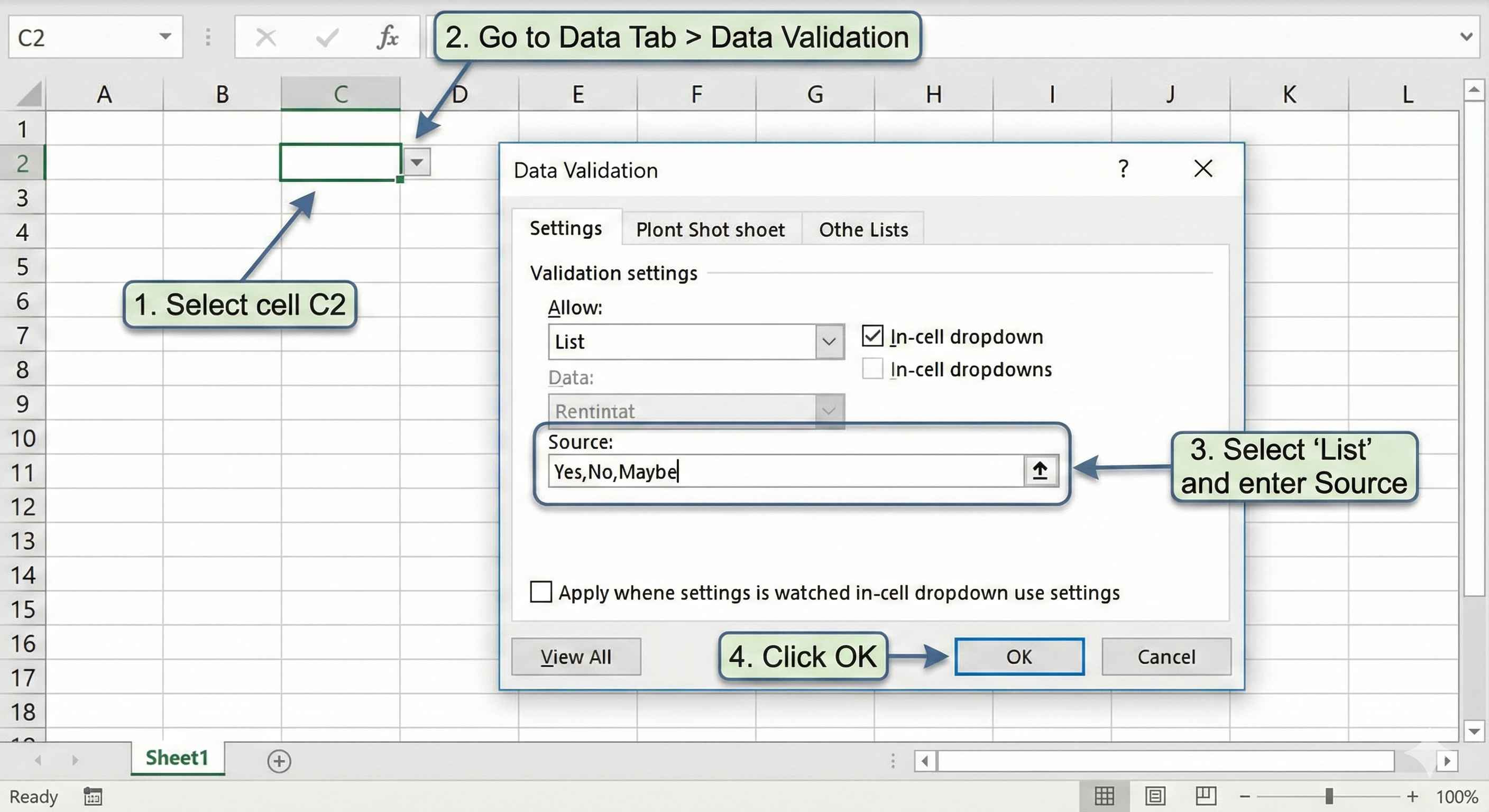Screen dimensions: 1489x812
Task: Switch to Page Break Preview in status bar
Action: pos(1206,796)
